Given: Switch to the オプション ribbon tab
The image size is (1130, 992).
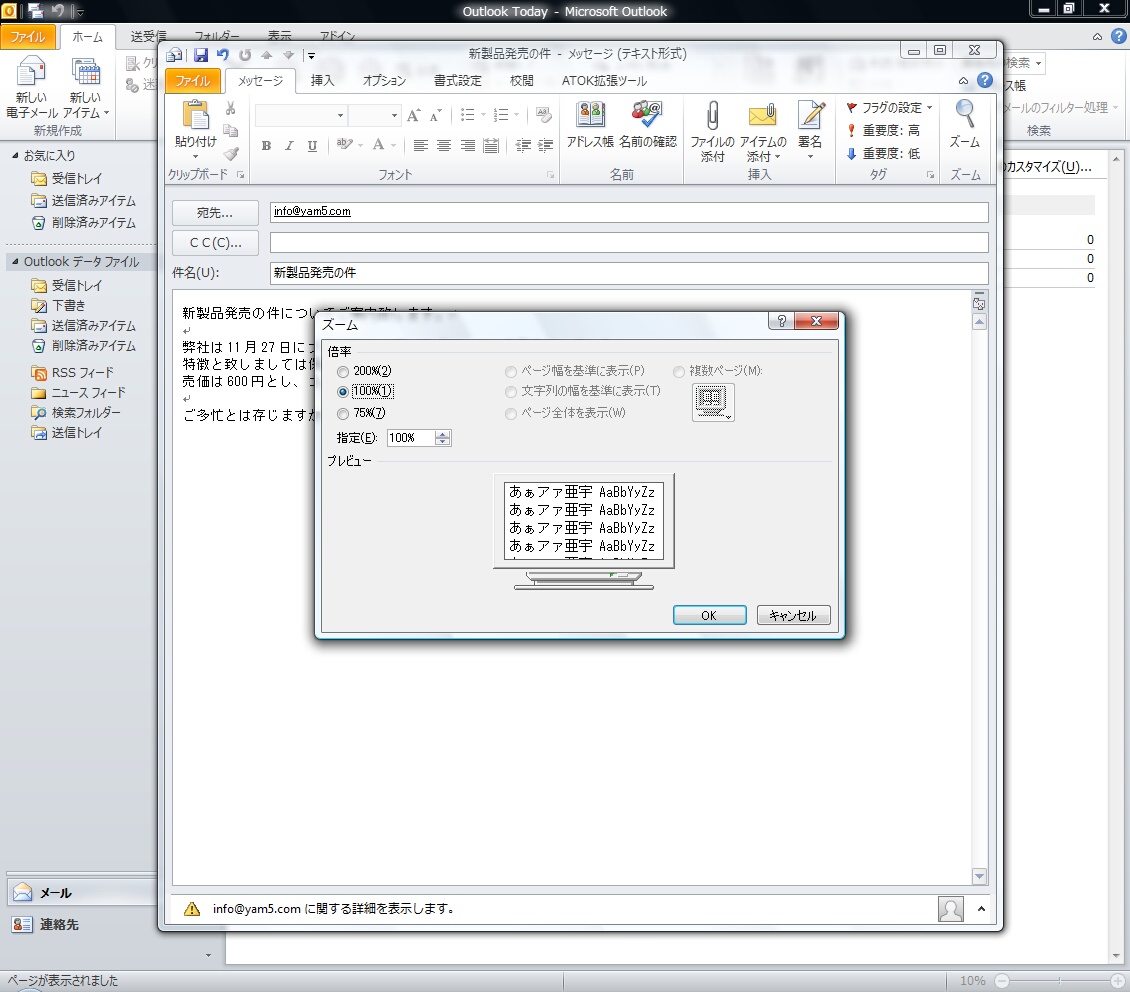Looking at the screenshot, I should click(x=384, y=81).
